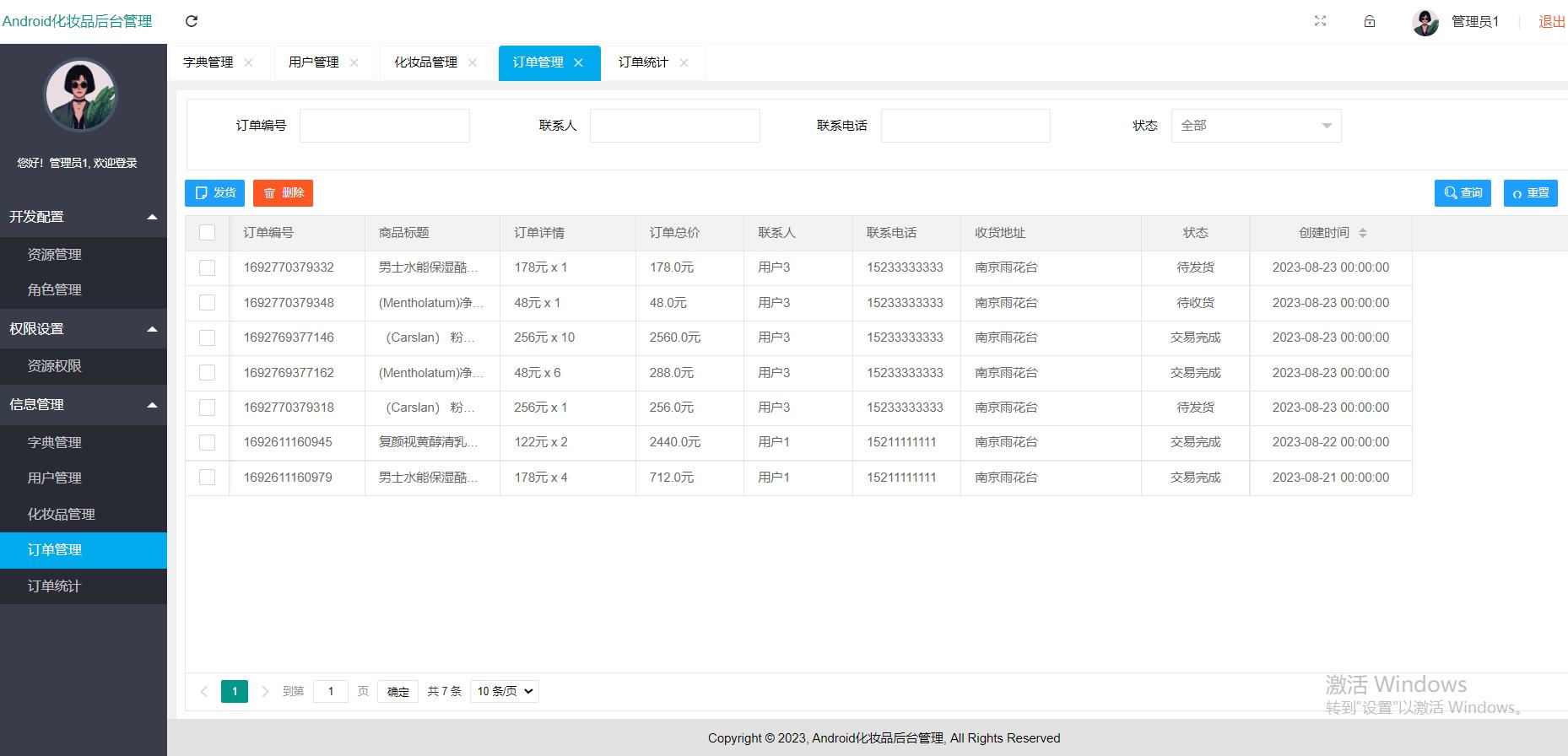Open 订单统计 in the sidebar menu
Screen dimensions: 1568x756
click(x=84, y=586)
